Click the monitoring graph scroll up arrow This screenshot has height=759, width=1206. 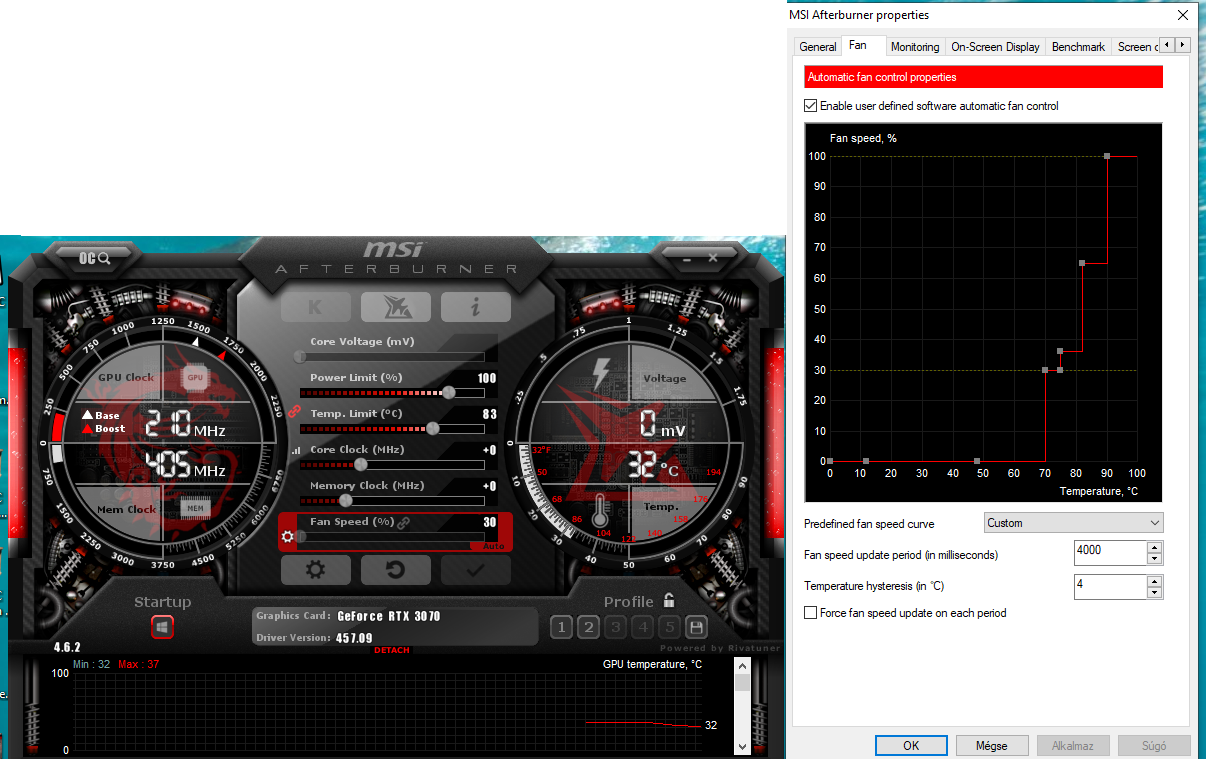(742, 664)
